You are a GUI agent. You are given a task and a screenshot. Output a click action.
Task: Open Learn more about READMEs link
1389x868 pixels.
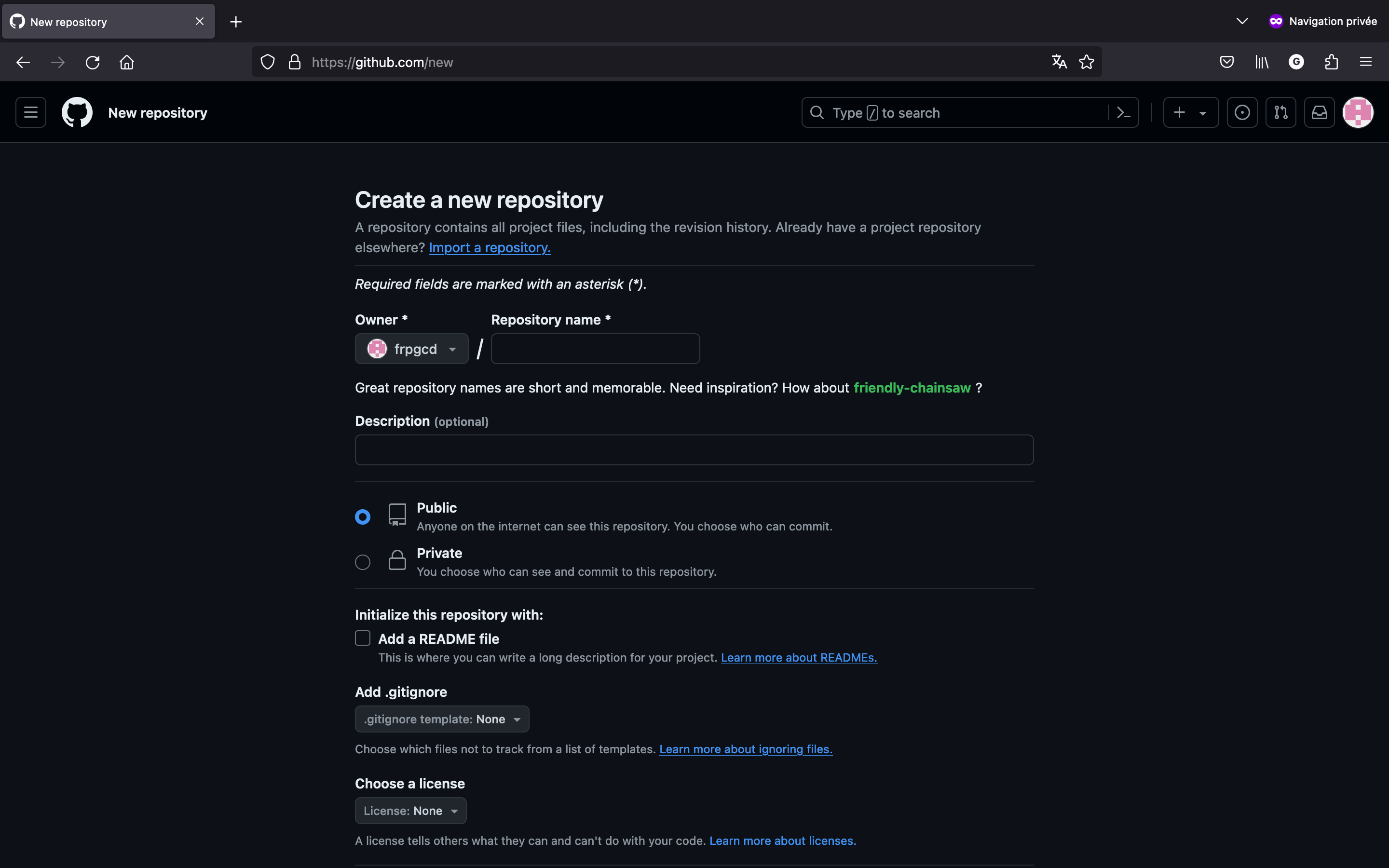799,657
